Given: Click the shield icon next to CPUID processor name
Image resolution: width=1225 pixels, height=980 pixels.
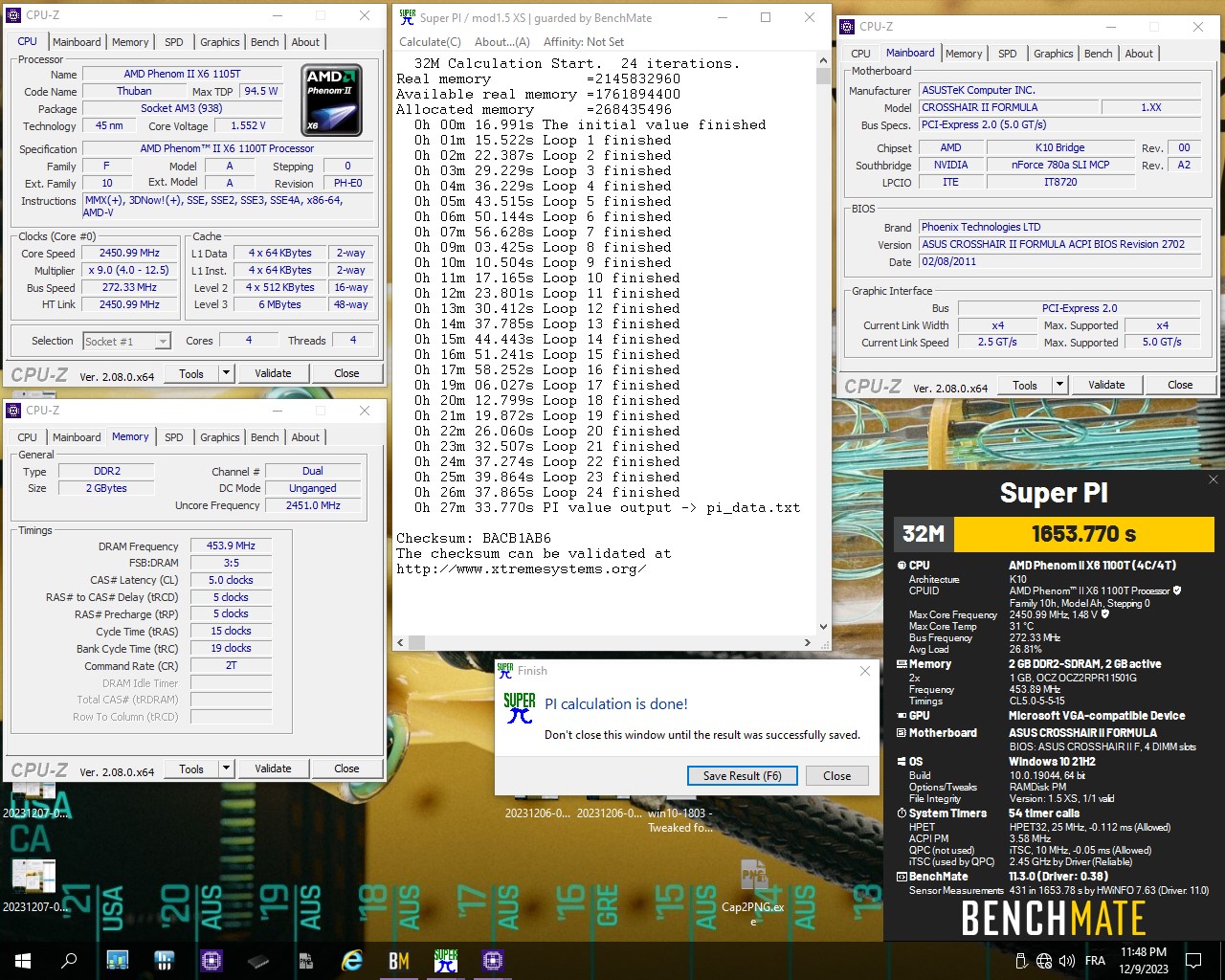Looking at the screenshot, I should (1177, 590).
